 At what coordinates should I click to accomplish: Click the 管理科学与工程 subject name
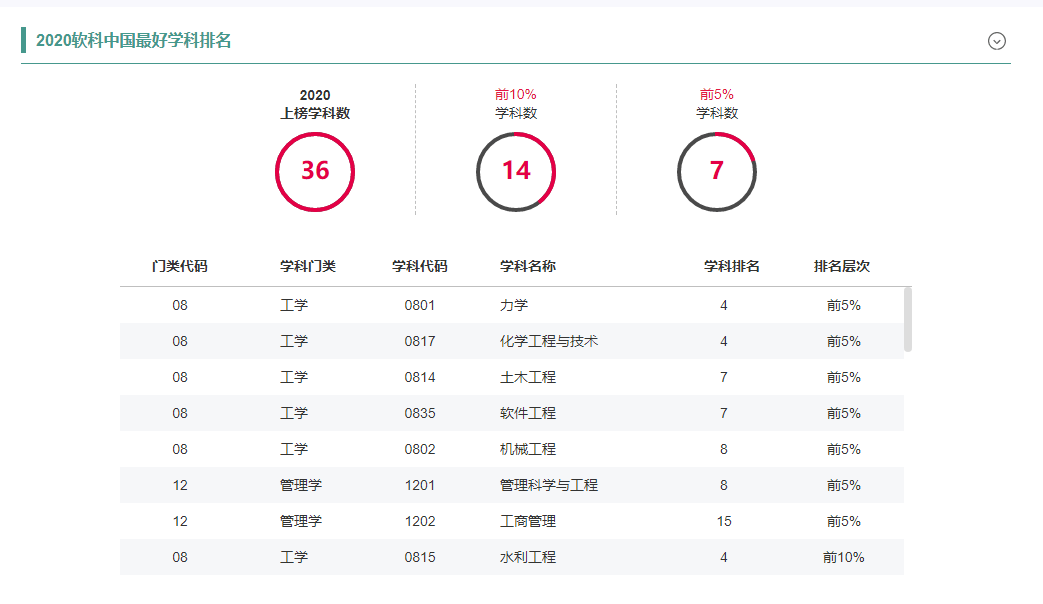point(549,485)
